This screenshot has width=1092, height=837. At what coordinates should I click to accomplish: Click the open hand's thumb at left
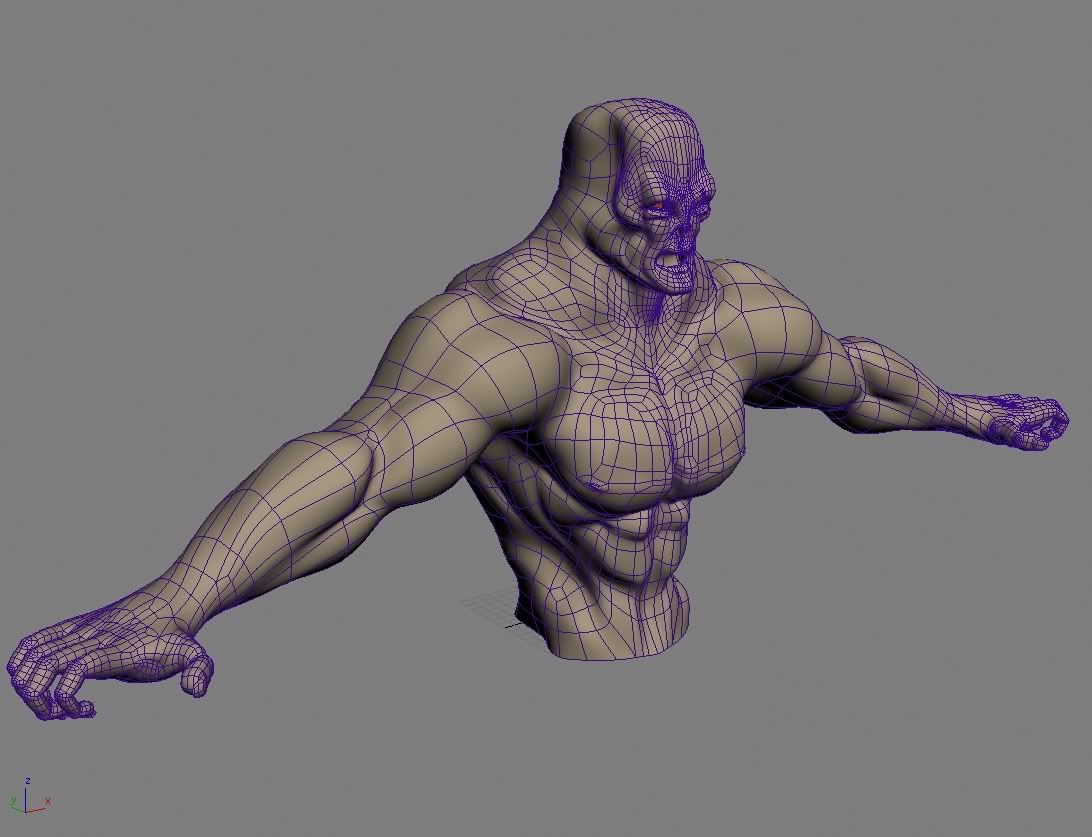(x=197, y=673)
